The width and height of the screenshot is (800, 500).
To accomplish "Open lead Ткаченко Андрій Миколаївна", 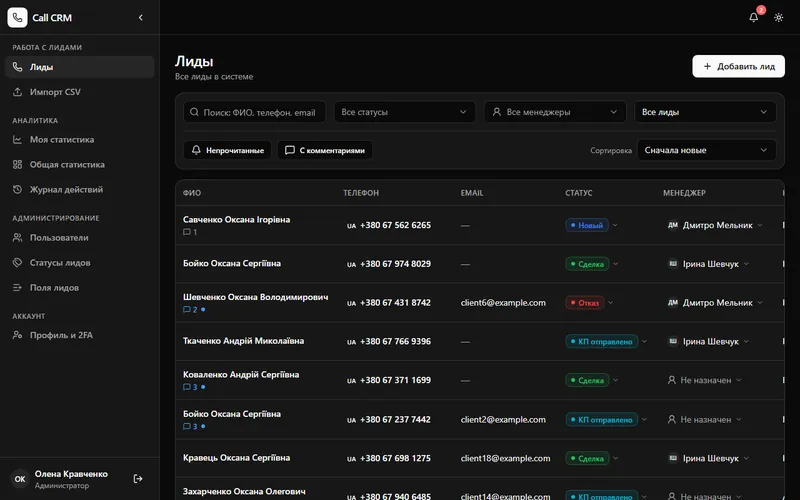I will (x=243, y=341).
